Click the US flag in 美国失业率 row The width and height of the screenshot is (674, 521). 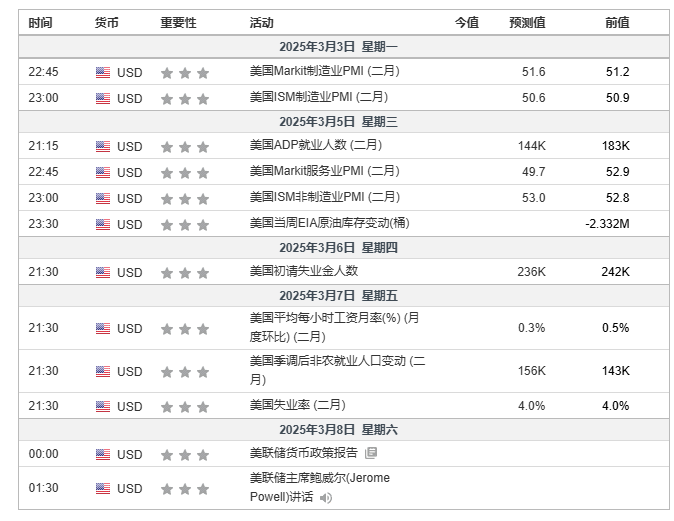(x=103, y=406)
